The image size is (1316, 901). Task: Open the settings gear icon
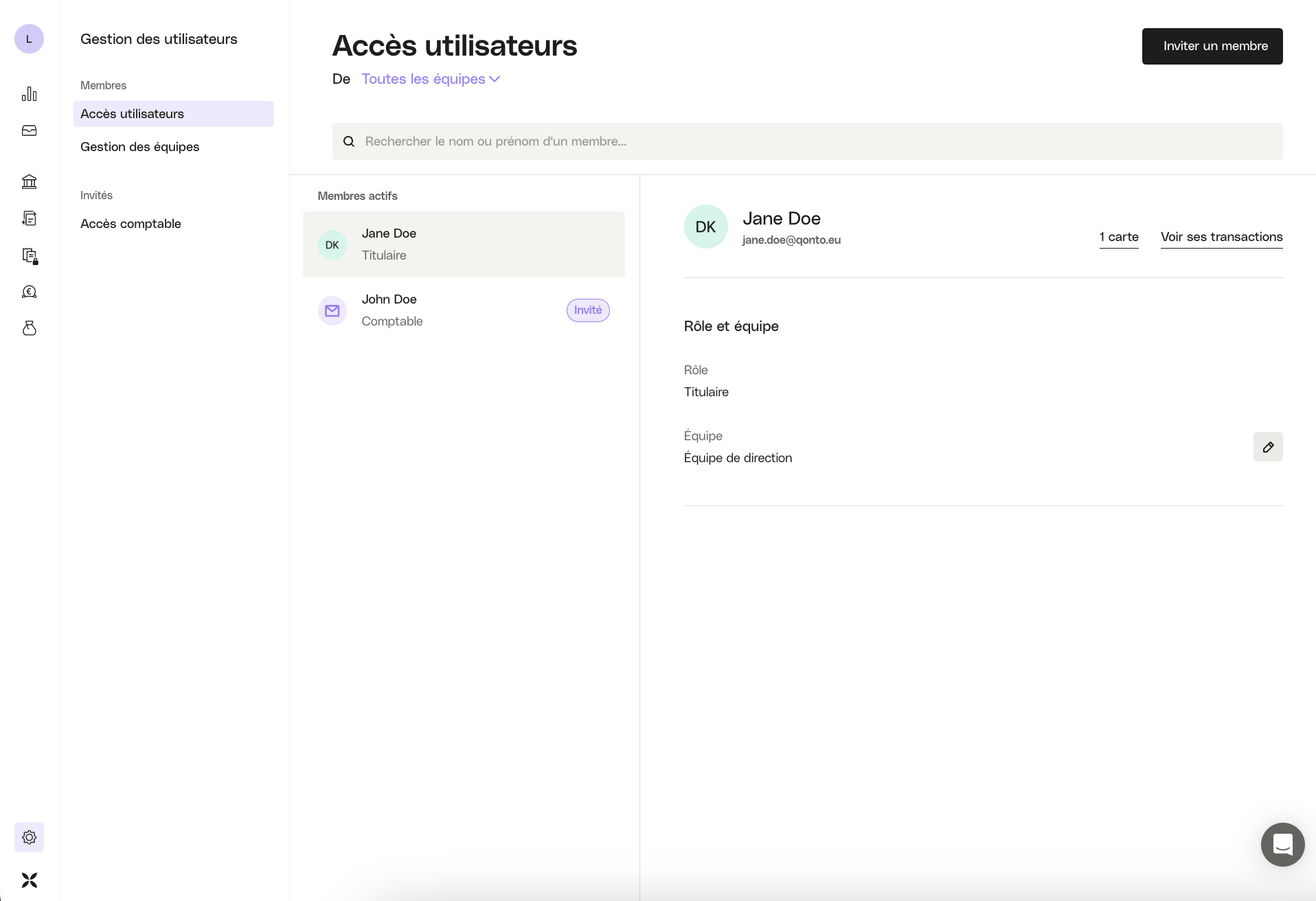pos(29,837)
